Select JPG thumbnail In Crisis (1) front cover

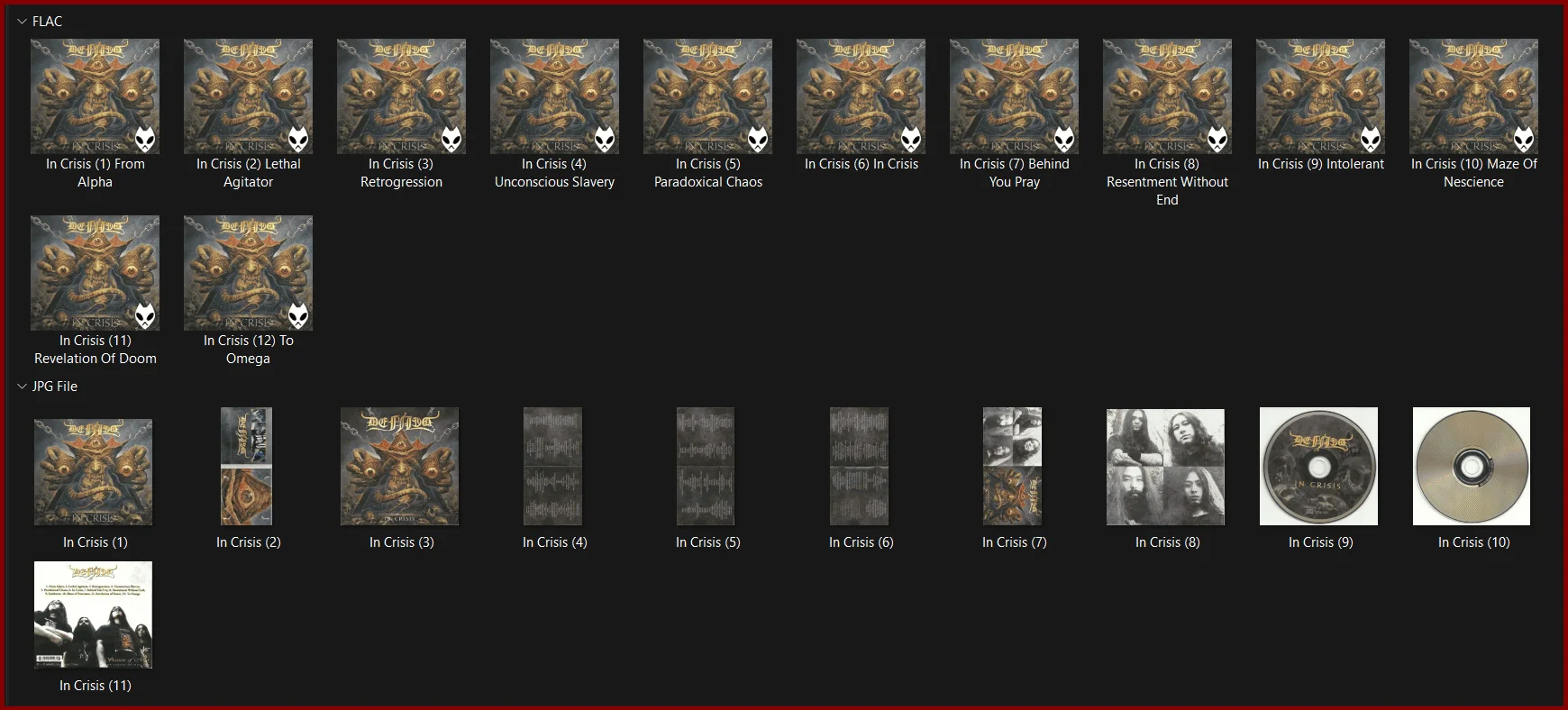[94, 472]
